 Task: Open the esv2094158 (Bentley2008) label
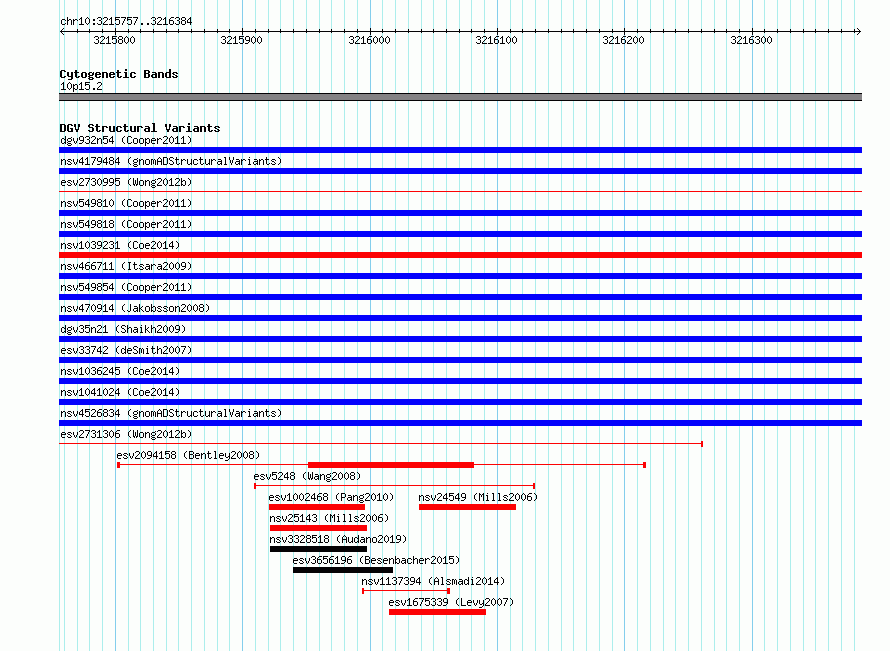(x=188, y=455)
